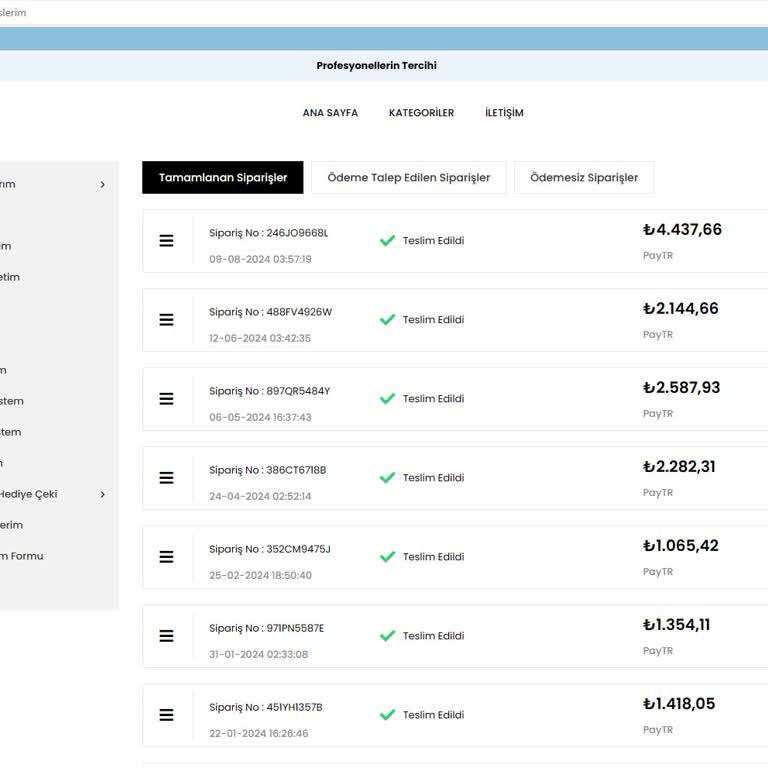
Task: Open hamburger menu for order 246JO9668L
Action: click(x=167, y=241)
